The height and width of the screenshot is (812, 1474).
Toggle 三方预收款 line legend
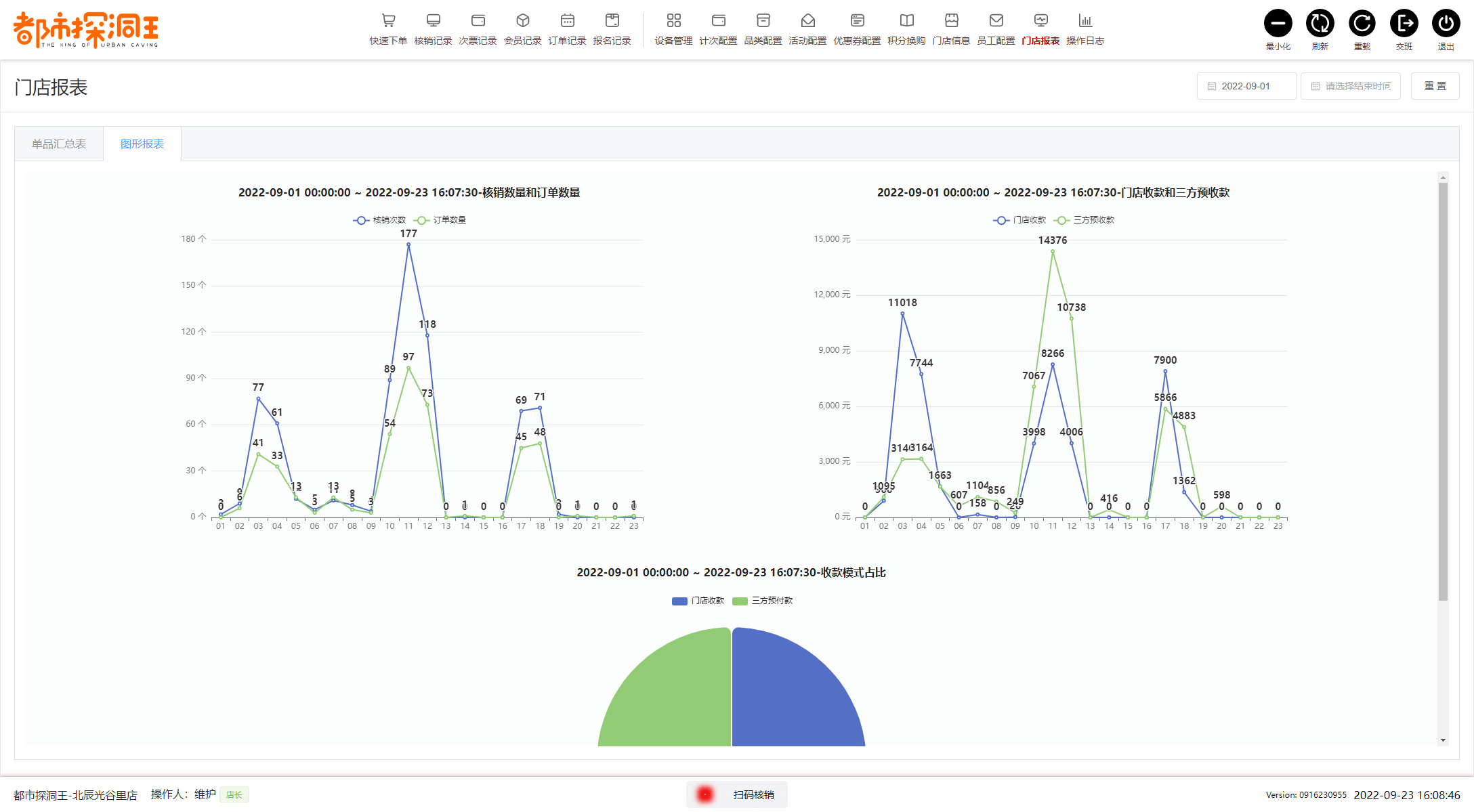point(1085,220)
